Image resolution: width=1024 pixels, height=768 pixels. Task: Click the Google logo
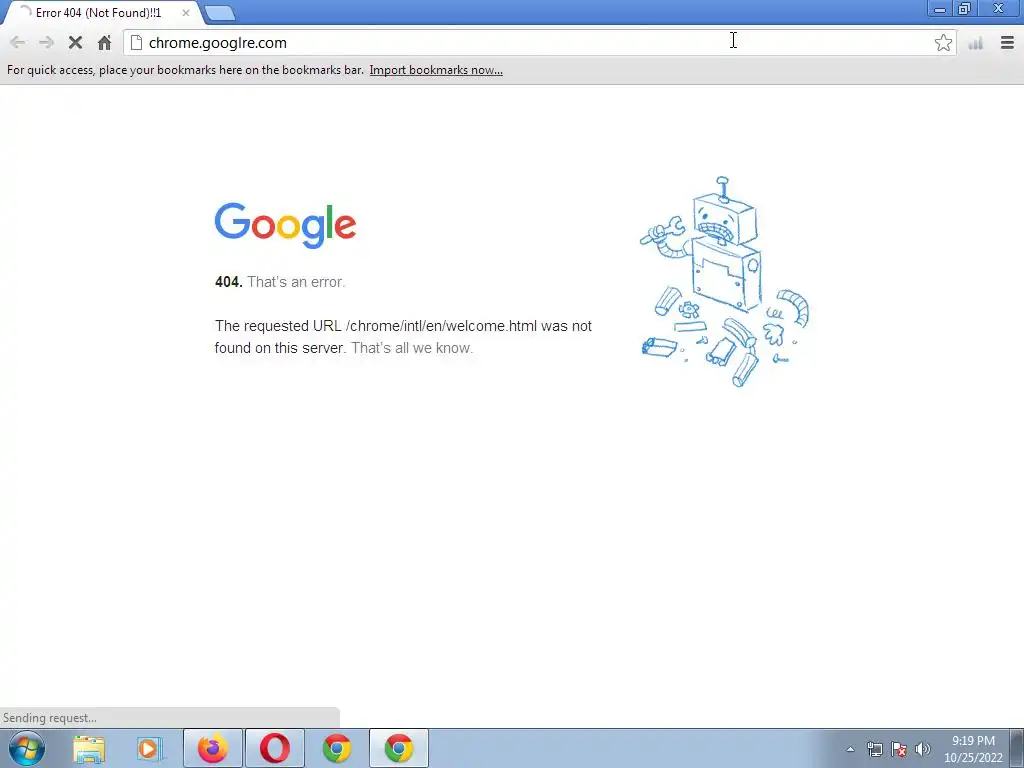285,225
